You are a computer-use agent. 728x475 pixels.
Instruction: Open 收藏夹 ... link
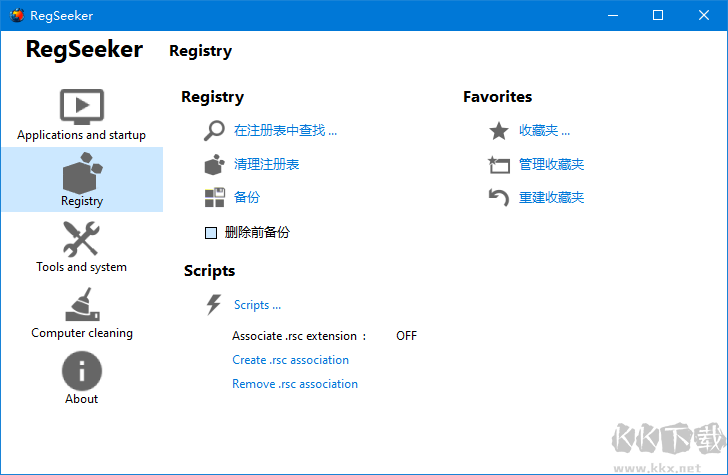tap(544, 130)
